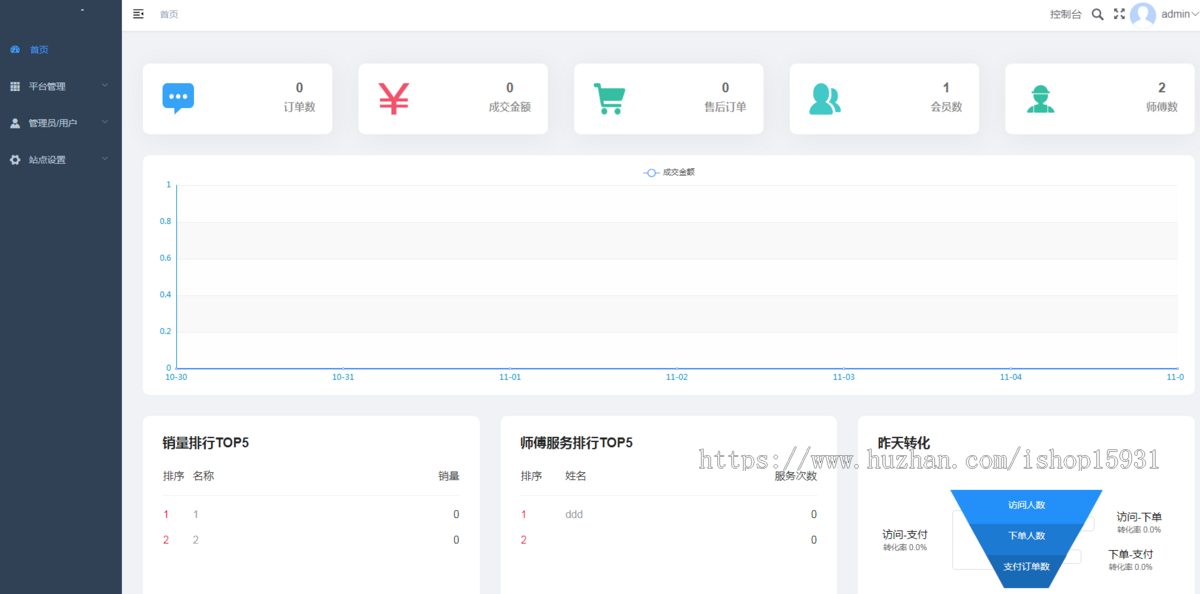Click the 支付订单数 funnel segment
This screenshot has width=1200, height=594.
pyautogui.click(x=1026, y=567)
